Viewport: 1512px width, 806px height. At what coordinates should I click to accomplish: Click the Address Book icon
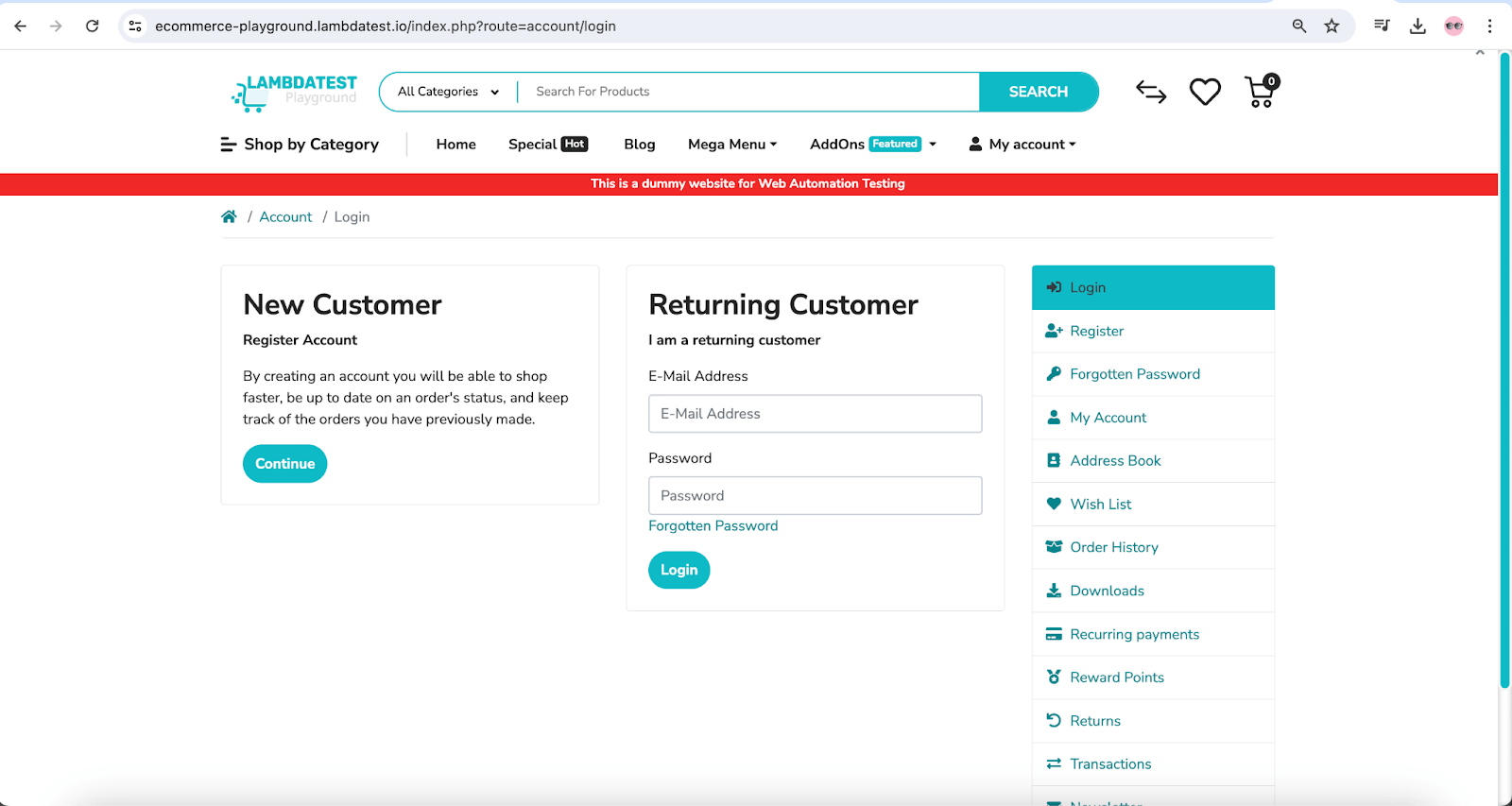pyautogui.click(x=1054, y=461)
